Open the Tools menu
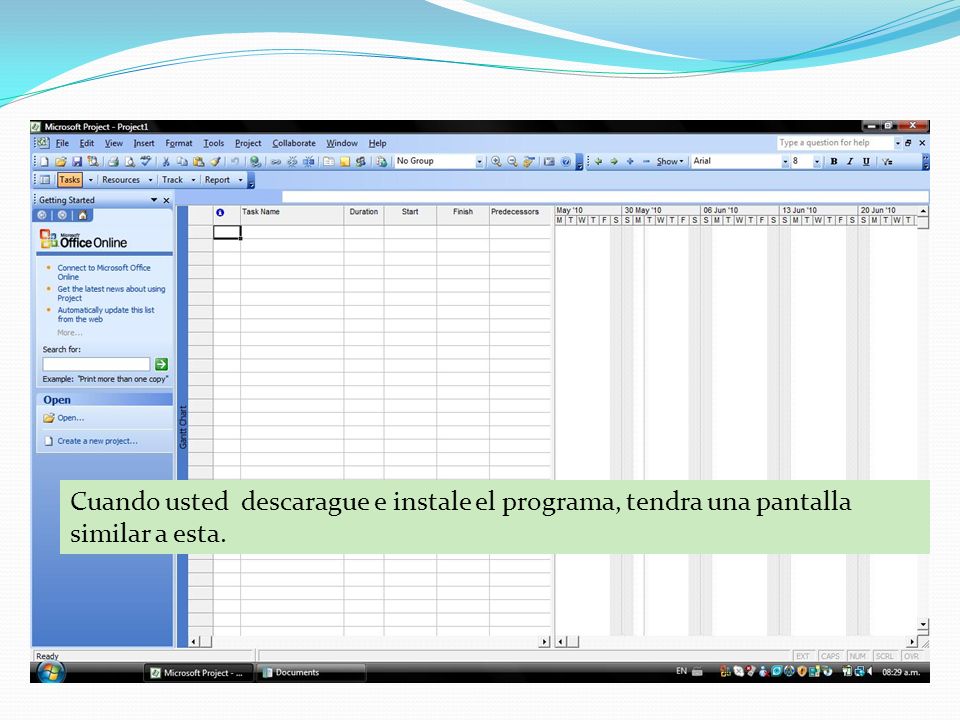This screenshot has width=960, height=720. 214,143
